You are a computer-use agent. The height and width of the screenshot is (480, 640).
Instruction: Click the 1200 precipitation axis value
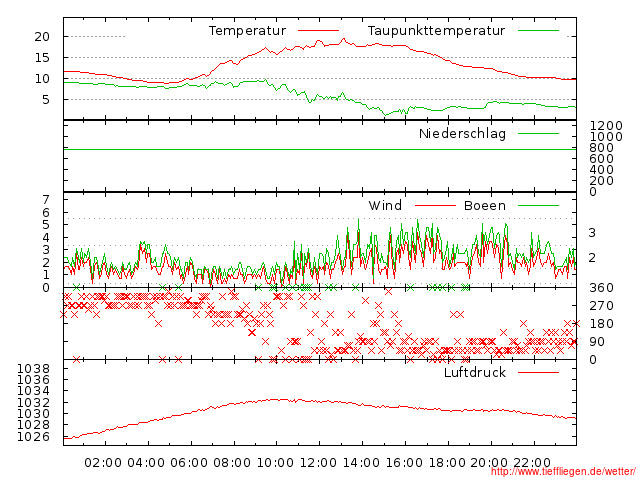(606, 125)
